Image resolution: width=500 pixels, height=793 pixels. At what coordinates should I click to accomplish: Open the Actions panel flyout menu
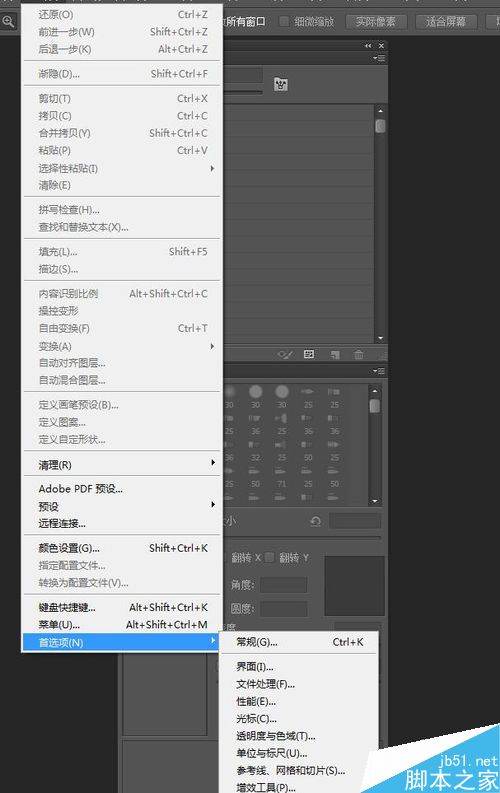[x=379, y=58]
